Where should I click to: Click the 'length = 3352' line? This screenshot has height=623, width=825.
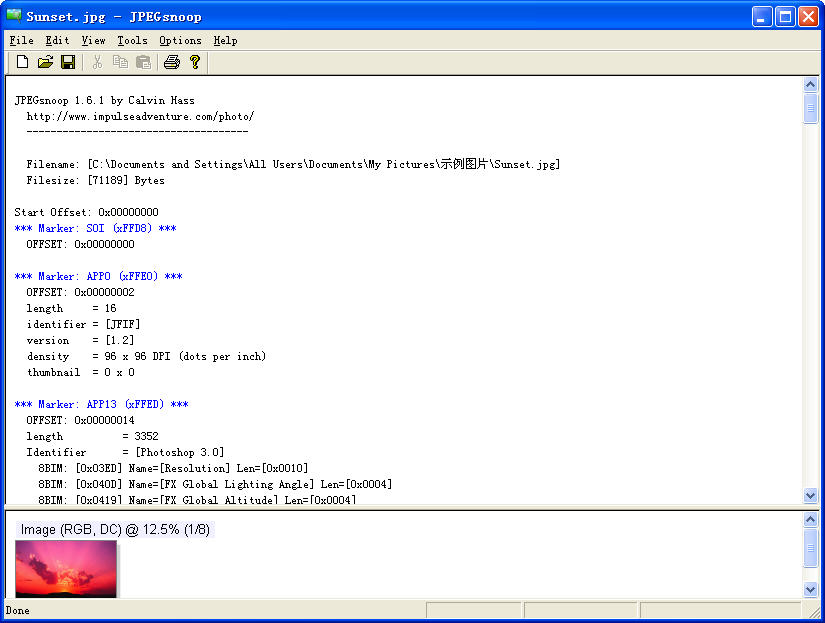tap(92, 436)
